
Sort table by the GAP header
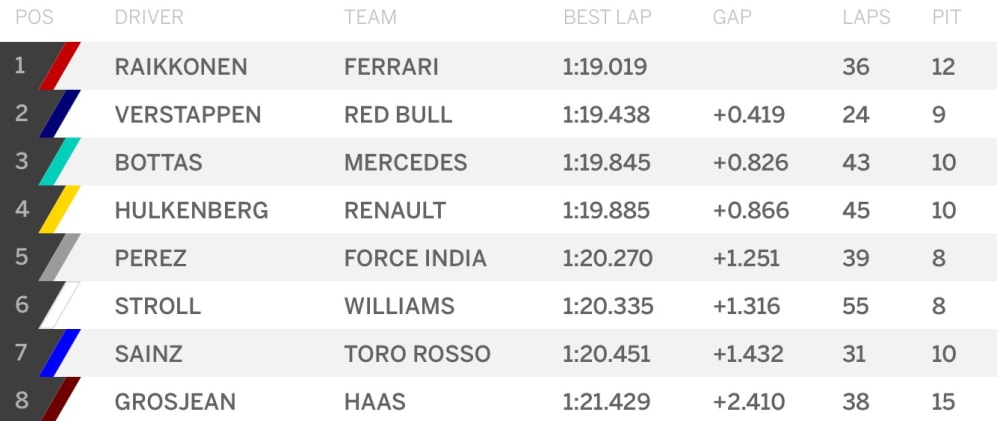click(732, 17)
